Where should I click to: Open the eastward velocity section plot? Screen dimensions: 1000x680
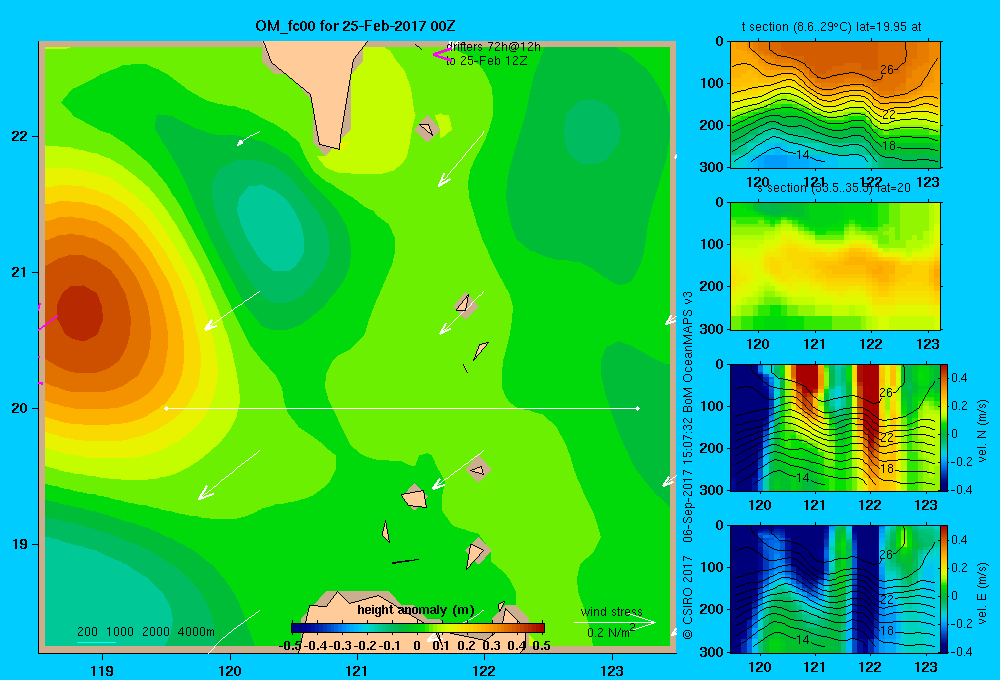click(x=835, y=589)
